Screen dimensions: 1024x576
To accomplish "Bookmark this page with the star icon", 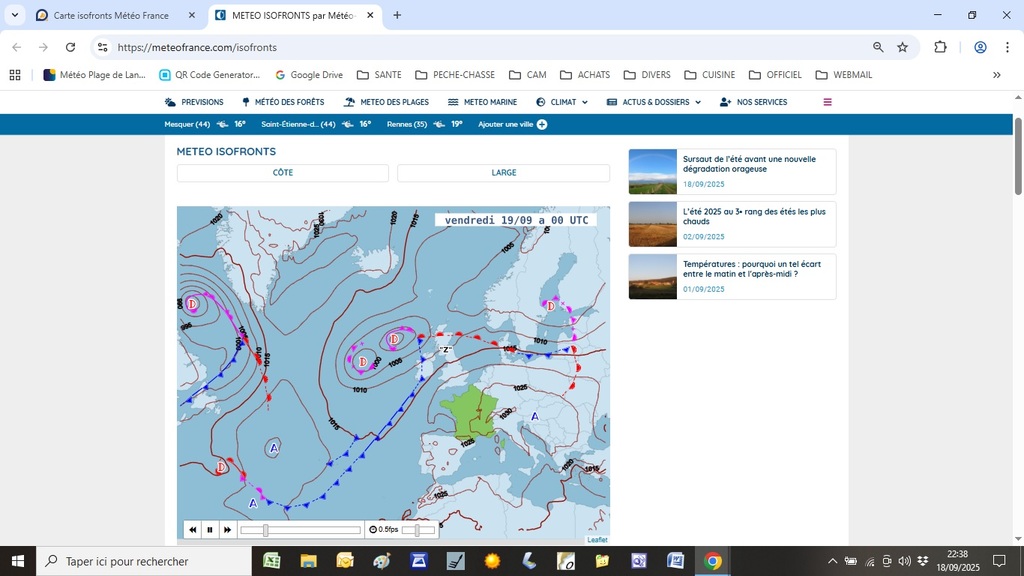I will pos(902,47).
